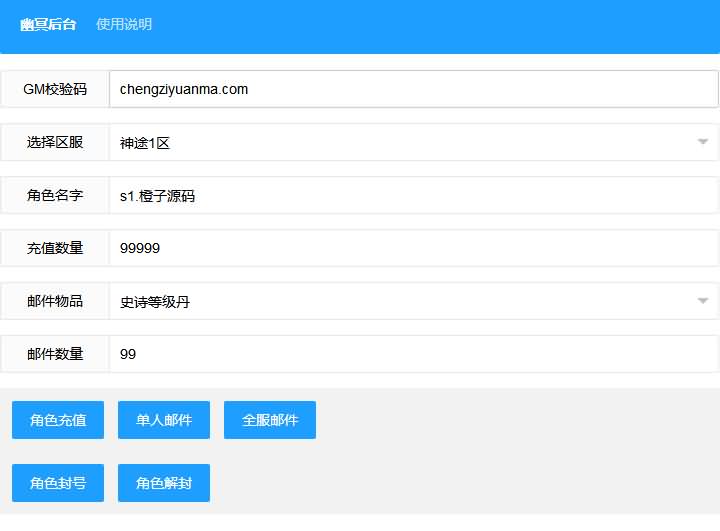Screen dimensions: 720x531
Task: Click the 充值数量 label
Action: click(55, 248)
